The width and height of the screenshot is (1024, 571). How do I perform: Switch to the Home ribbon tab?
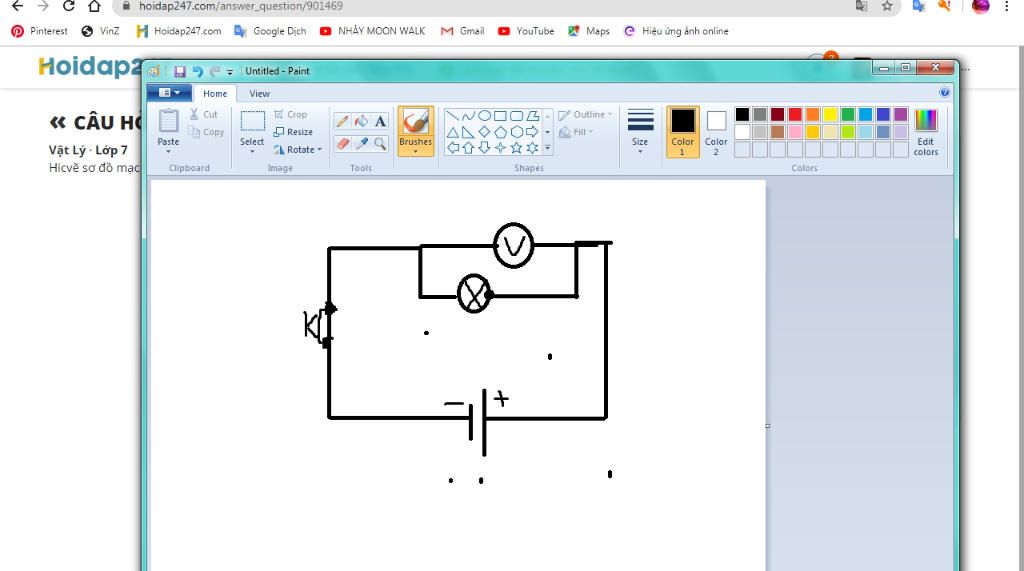pyautogui.click(x=215, y=93)
